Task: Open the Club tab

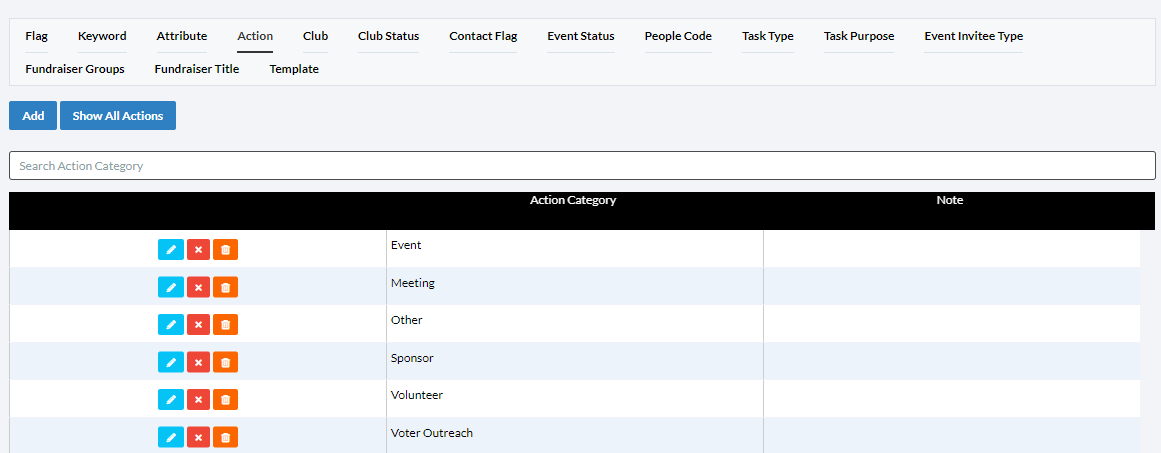Action: pos(315,36)
